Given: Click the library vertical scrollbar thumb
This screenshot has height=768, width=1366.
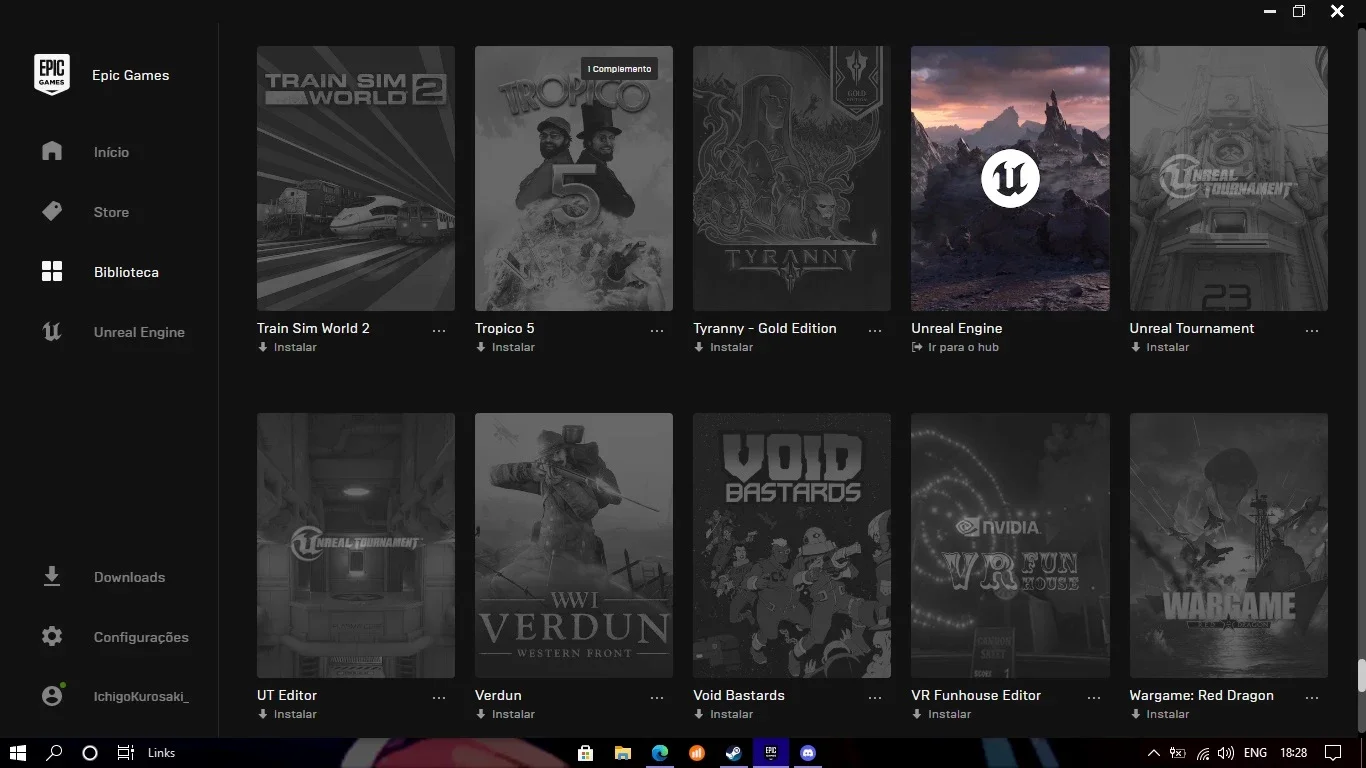Looking at the screenshot, I should [x=1360, y=675].
